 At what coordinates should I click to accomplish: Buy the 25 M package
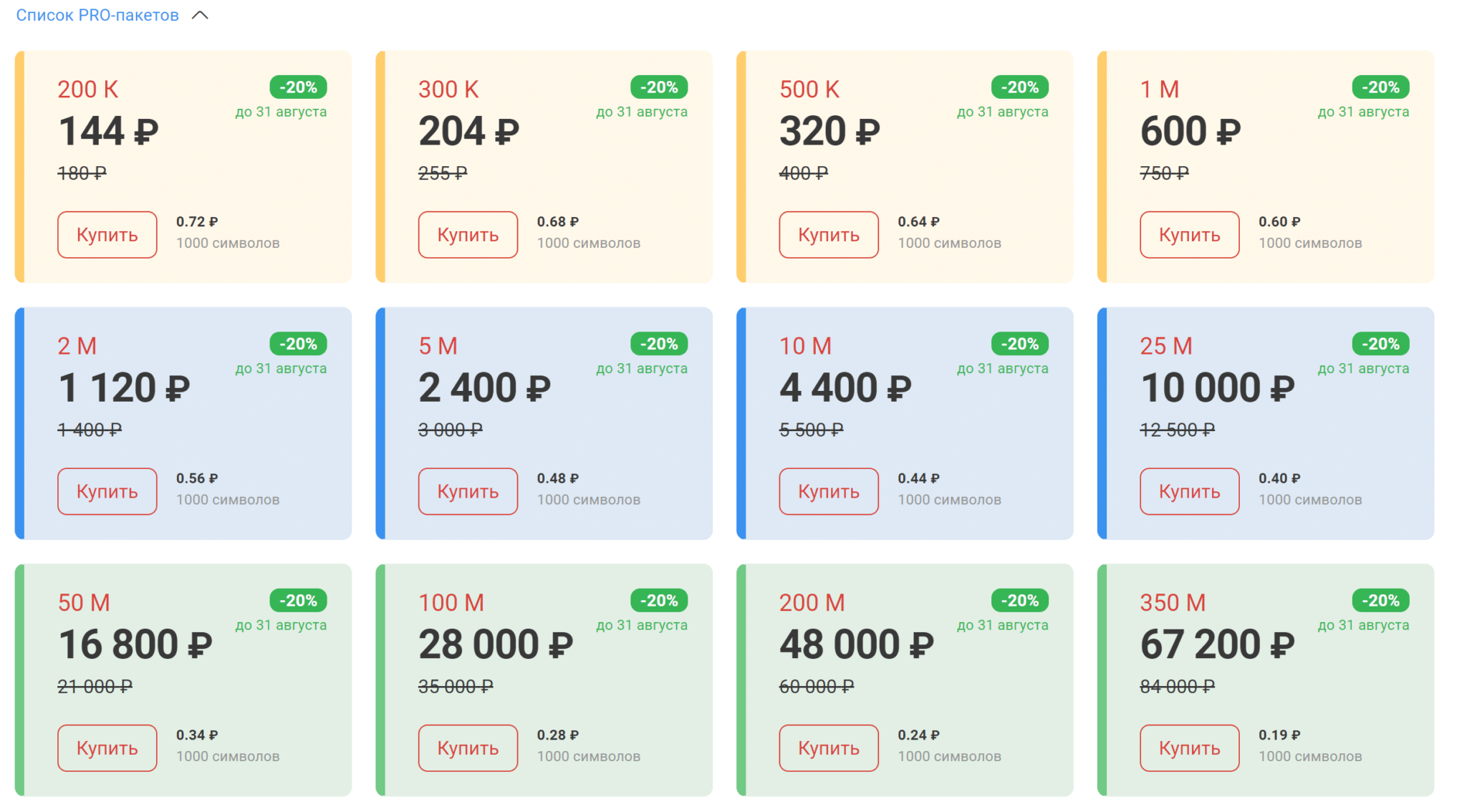(x=1189, y=491)
